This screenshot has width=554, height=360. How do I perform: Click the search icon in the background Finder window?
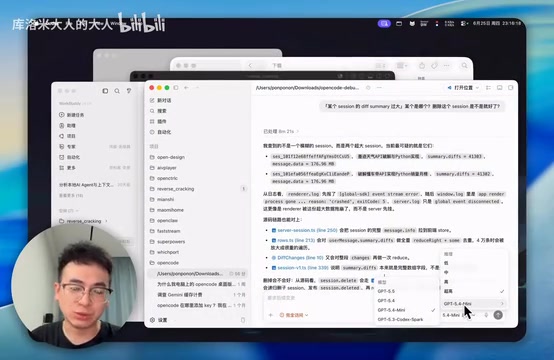(x=464, y=66)
